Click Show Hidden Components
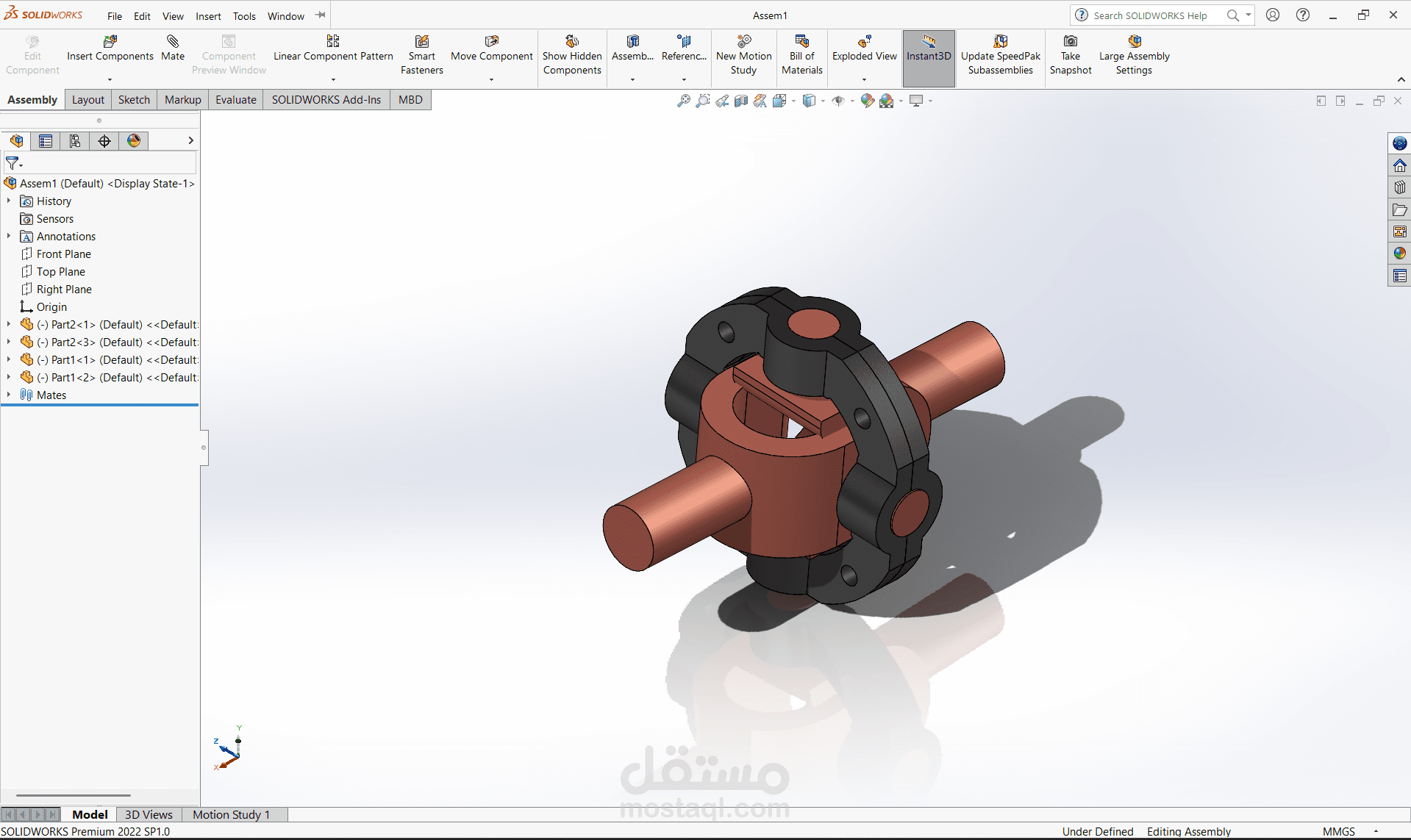Image resolution: width=1411 pixels, height=840 pixels. coord(572,55)
